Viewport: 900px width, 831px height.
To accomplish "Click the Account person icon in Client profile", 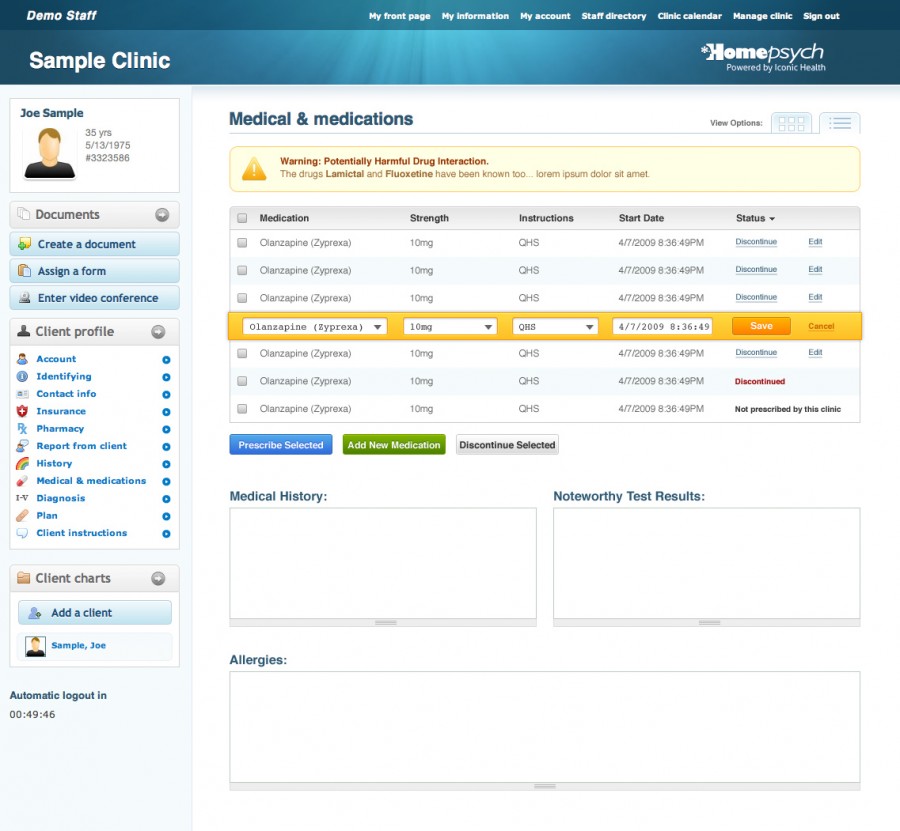I will click(22, 359).
